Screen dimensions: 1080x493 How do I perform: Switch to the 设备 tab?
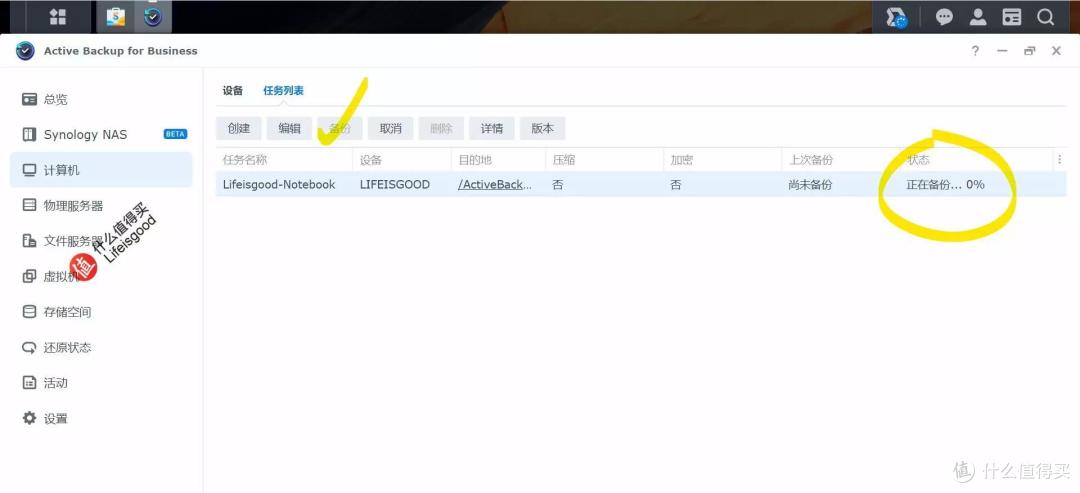point(233,91)
